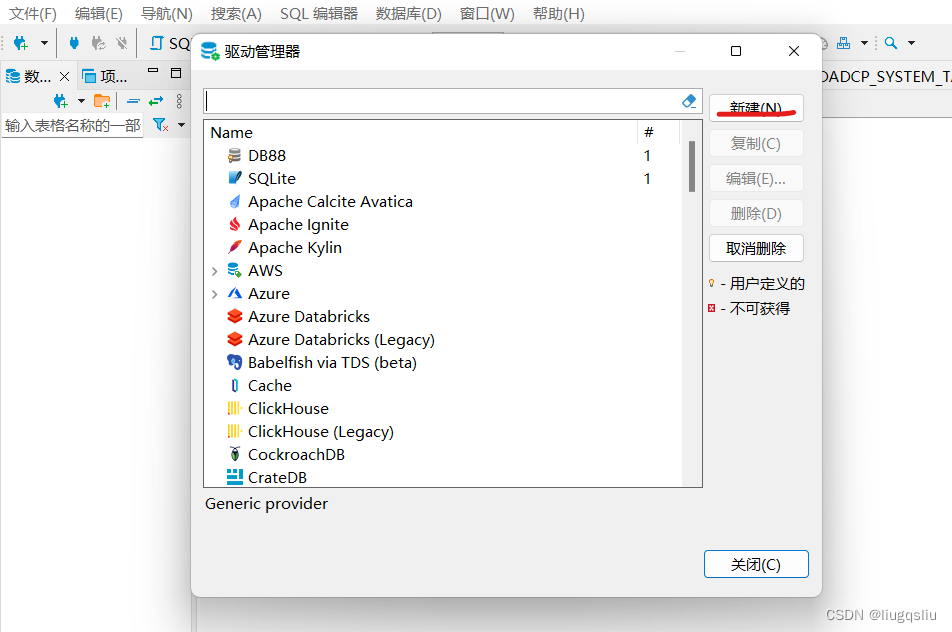Screen dimensions: 952x632
Task: Open the 编辑(E) menu
Action: (x=99, y=13)
